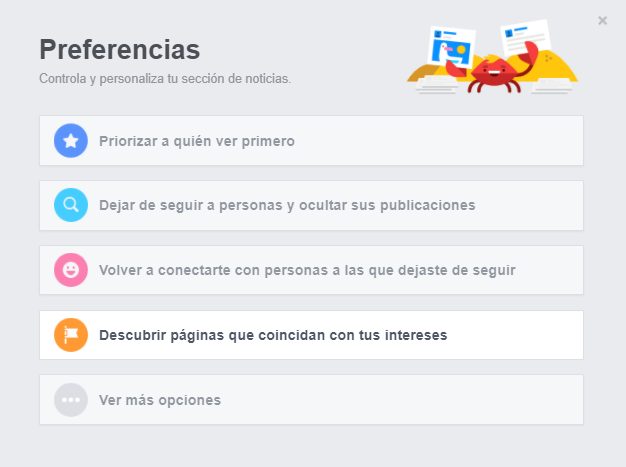This screenshot has width=626, height=467.
Task: Click the "Preferencias" heading
Action: pos(119,50)
